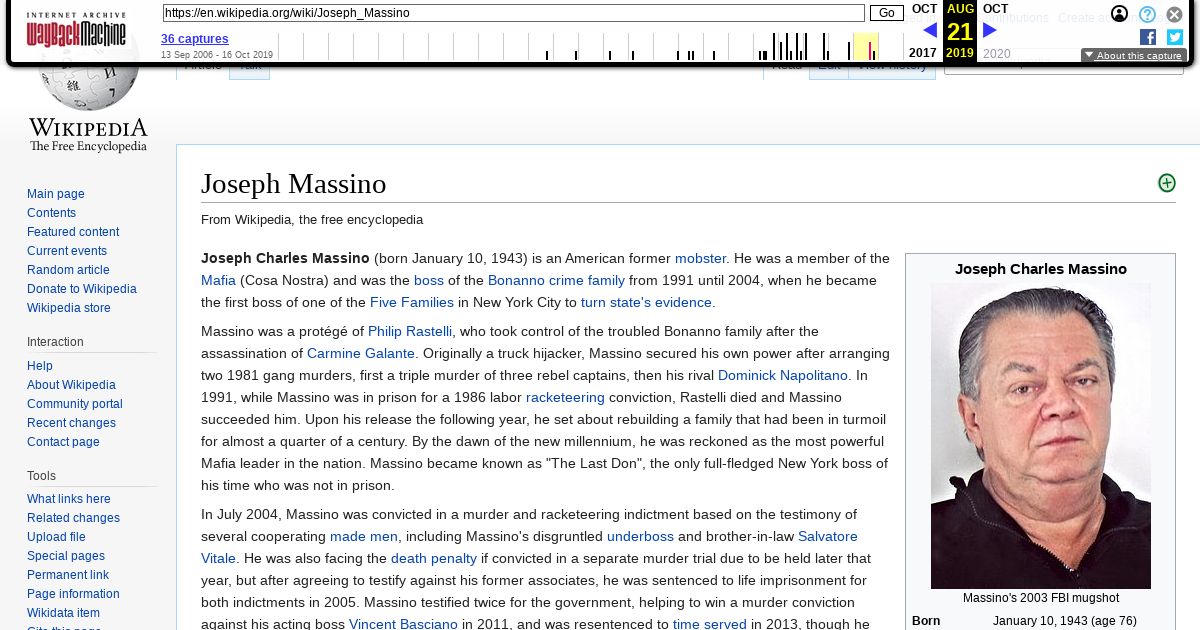1200x630 pixels.
Task: Expand About this capture
Action: click(1134, 56)
